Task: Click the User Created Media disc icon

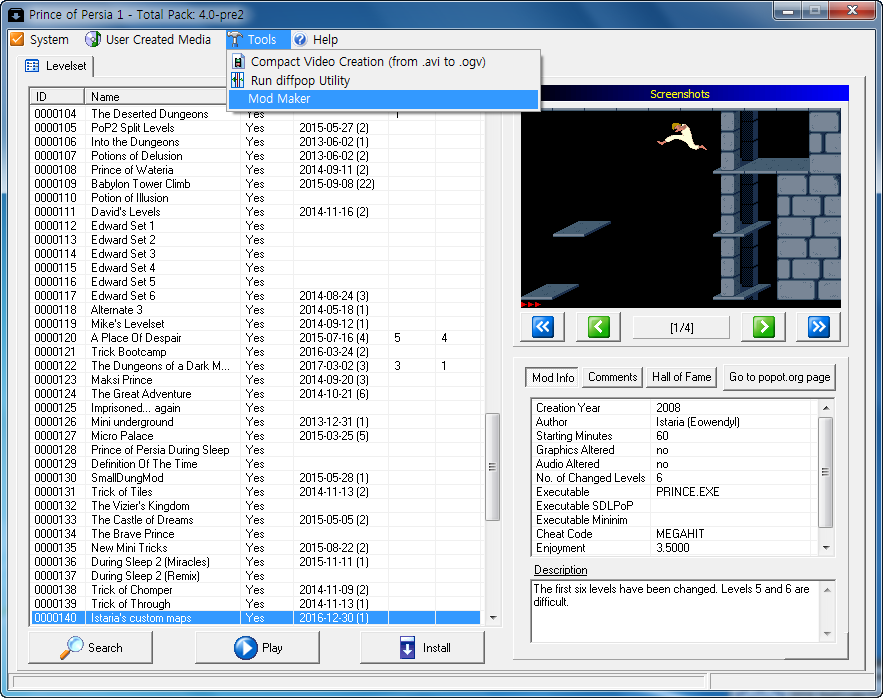Action: [x=92, y=39]
